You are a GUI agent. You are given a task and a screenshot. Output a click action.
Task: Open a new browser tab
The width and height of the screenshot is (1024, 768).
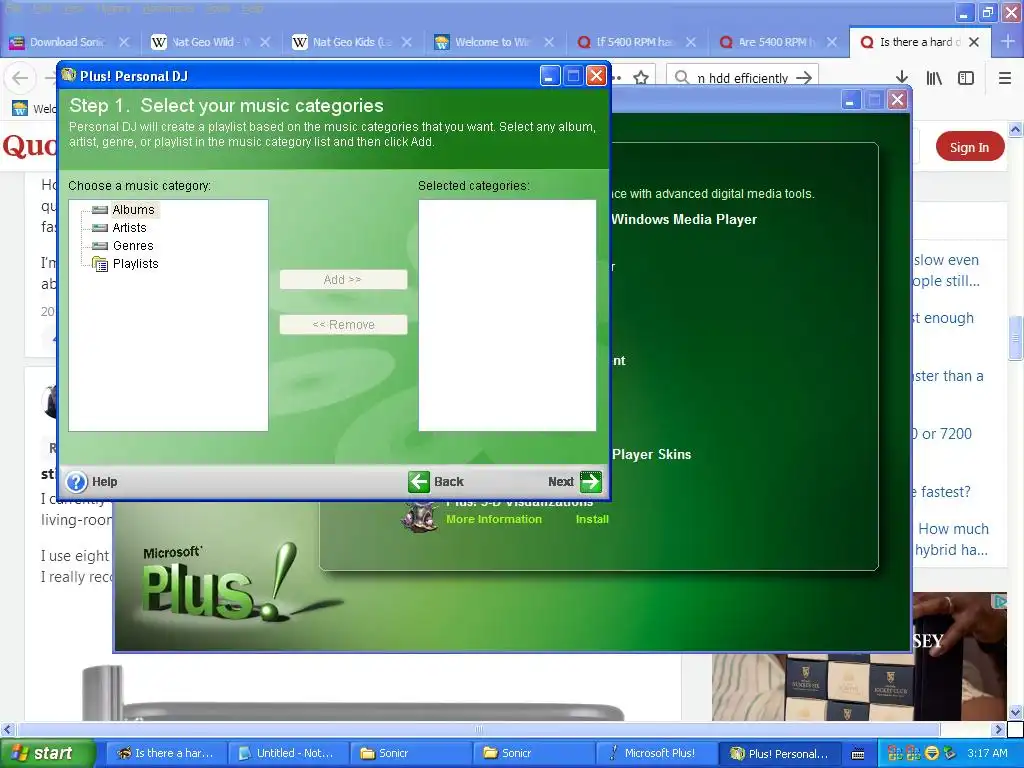point(1008,42)
